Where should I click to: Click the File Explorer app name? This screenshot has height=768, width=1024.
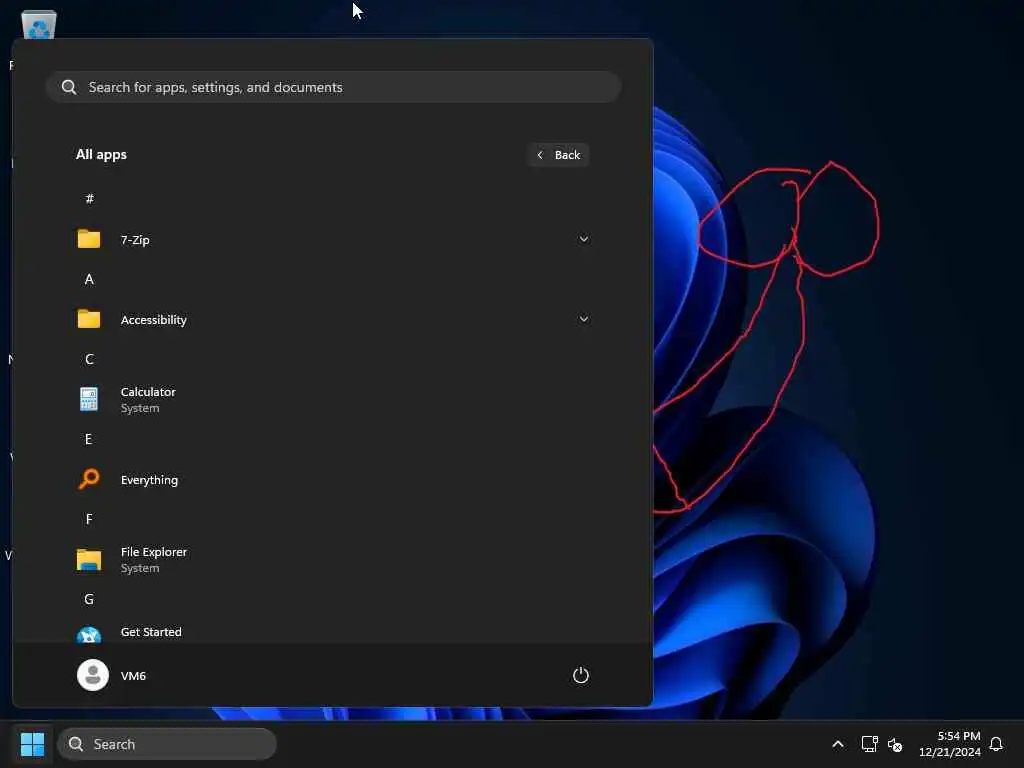153,552
